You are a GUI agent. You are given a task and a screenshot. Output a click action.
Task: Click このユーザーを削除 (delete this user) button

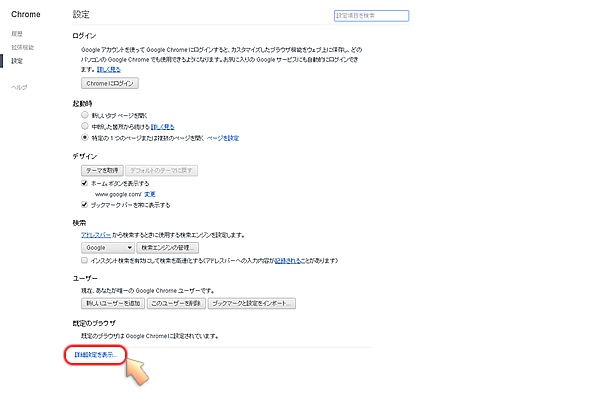click(176, 304)
